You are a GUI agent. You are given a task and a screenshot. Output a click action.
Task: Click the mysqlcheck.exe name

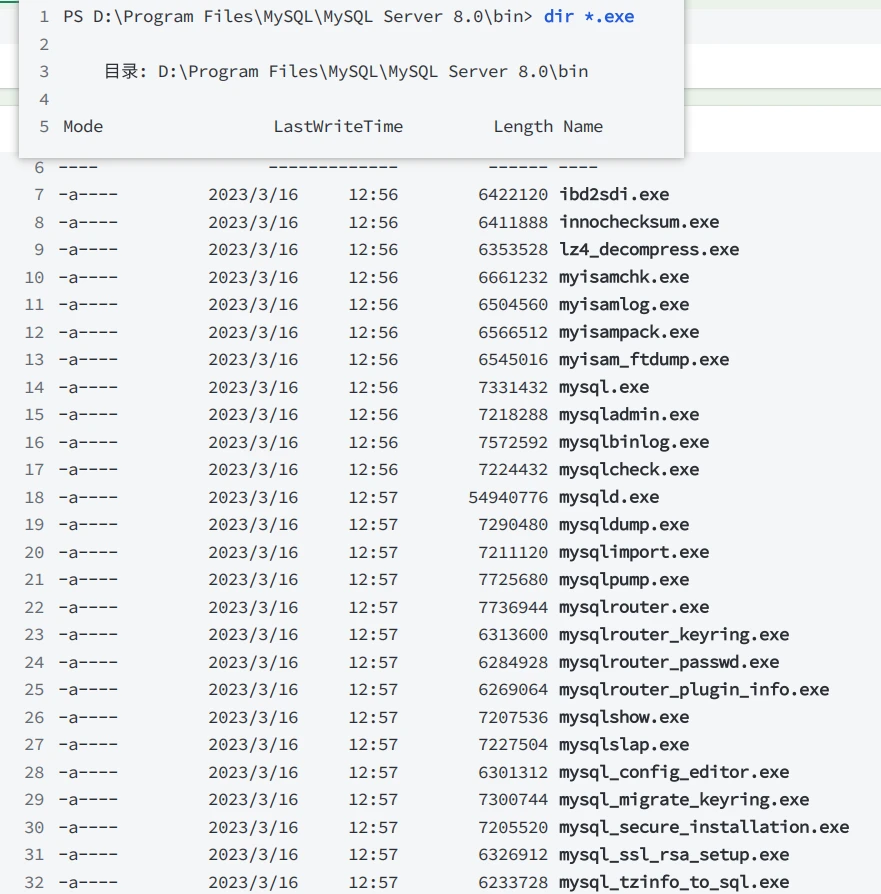click(x=629, y=469)
